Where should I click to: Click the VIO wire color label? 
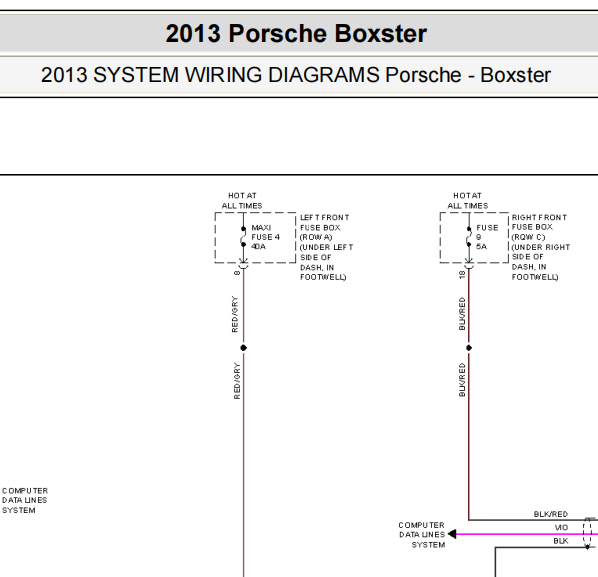point(561,527)
